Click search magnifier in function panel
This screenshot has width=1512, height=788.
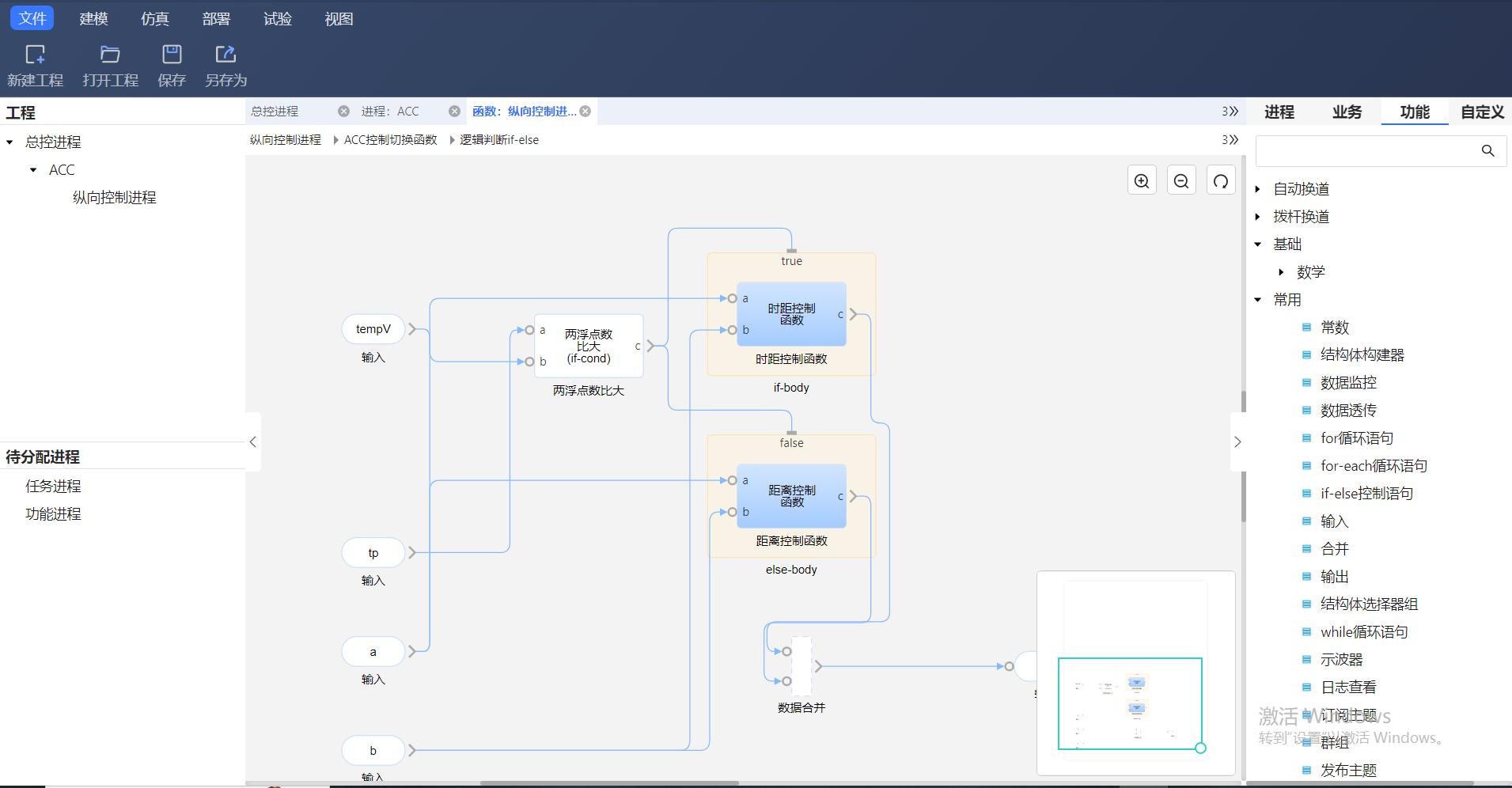[x=1487, y=150]
